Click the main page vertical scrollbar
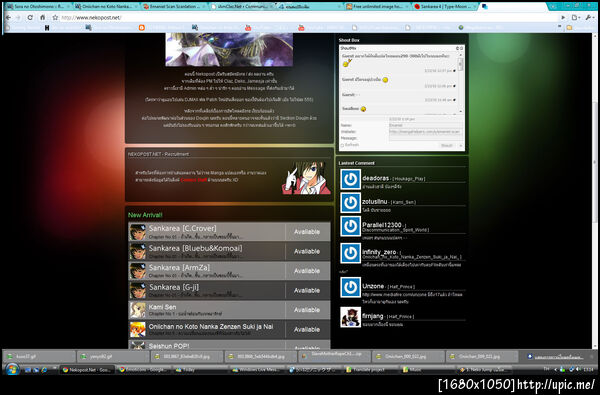 click(x=595, y=163)
